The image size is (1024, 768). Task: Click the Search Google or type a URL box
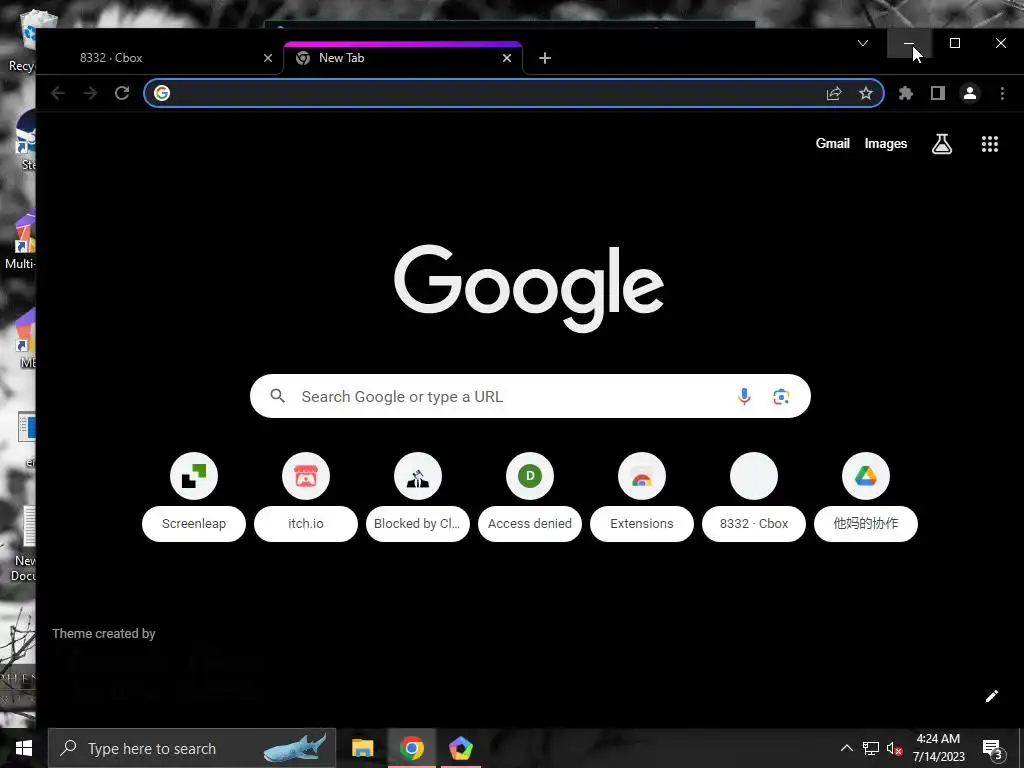click(x=530, y=396)
